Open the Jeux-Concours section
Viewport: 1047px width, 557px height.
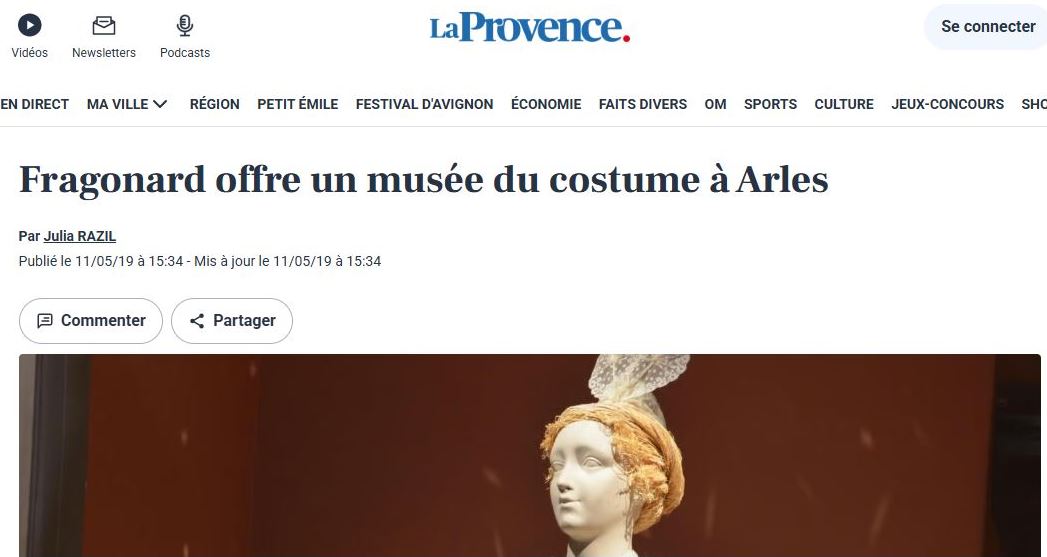click(948, 104)
